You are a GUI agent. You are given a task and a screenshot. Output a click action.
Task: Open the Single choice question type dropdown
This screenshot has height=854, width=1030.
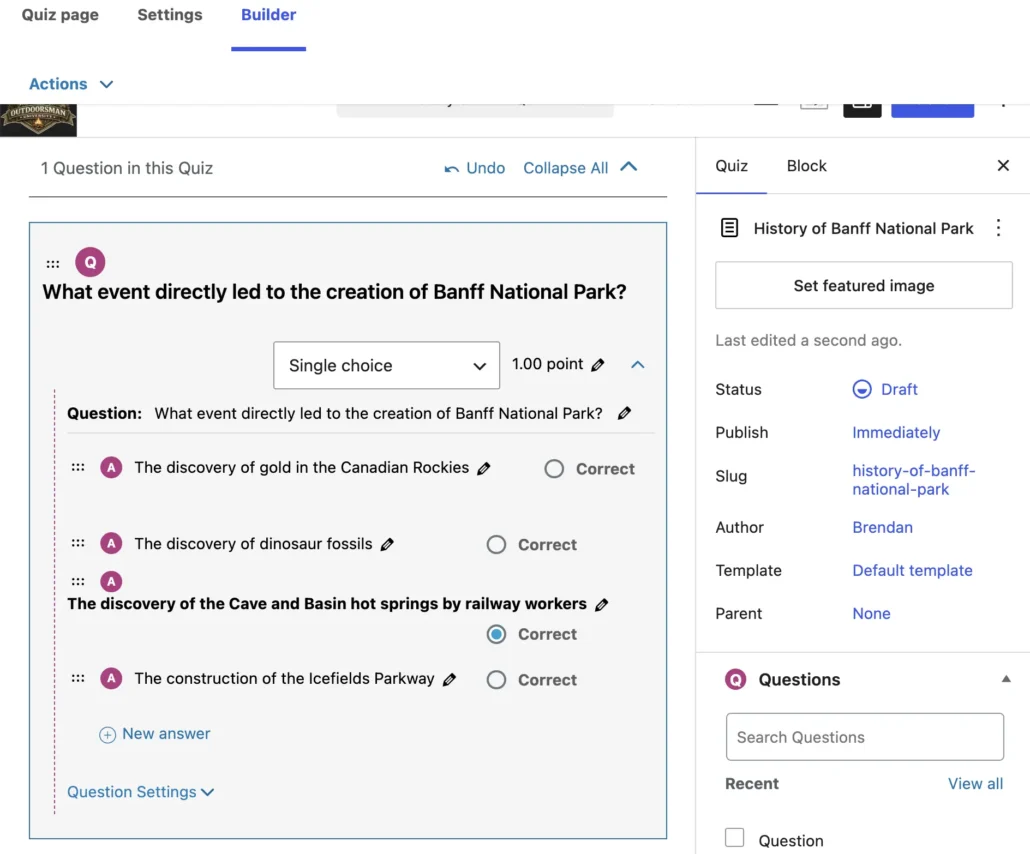[x=386, y=365]
